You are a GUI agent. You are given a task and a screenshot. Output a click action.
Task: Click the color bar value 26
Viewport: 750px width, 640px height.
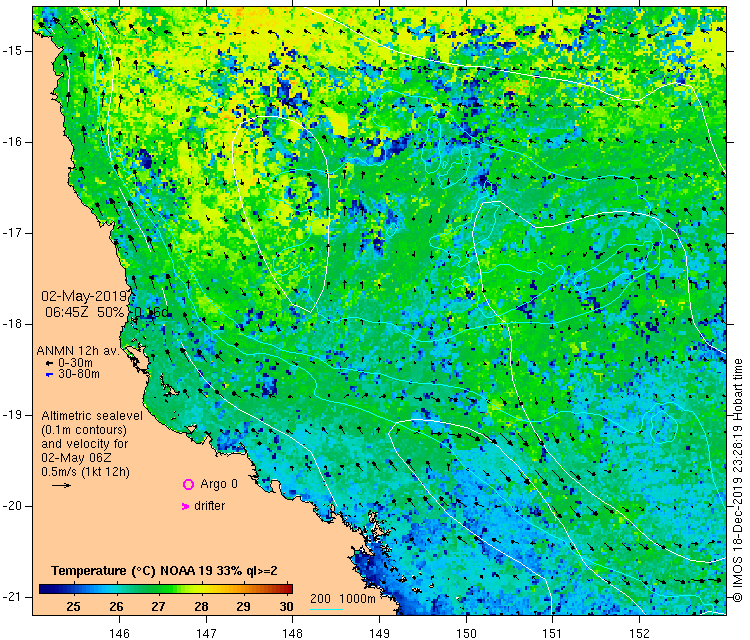[116, 607]
